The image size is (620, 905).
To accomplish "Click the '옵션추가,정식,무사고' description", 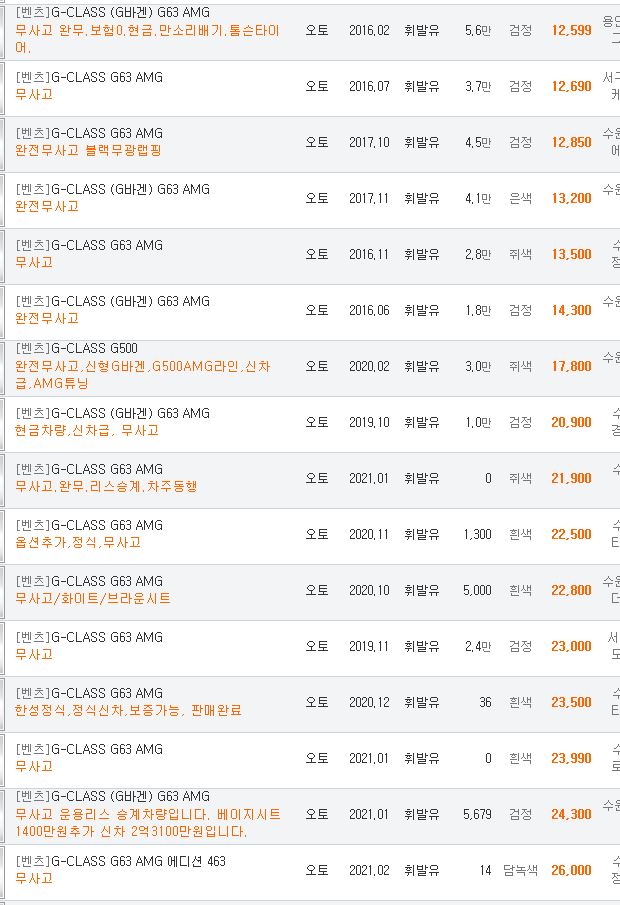I will click(78, 543).
